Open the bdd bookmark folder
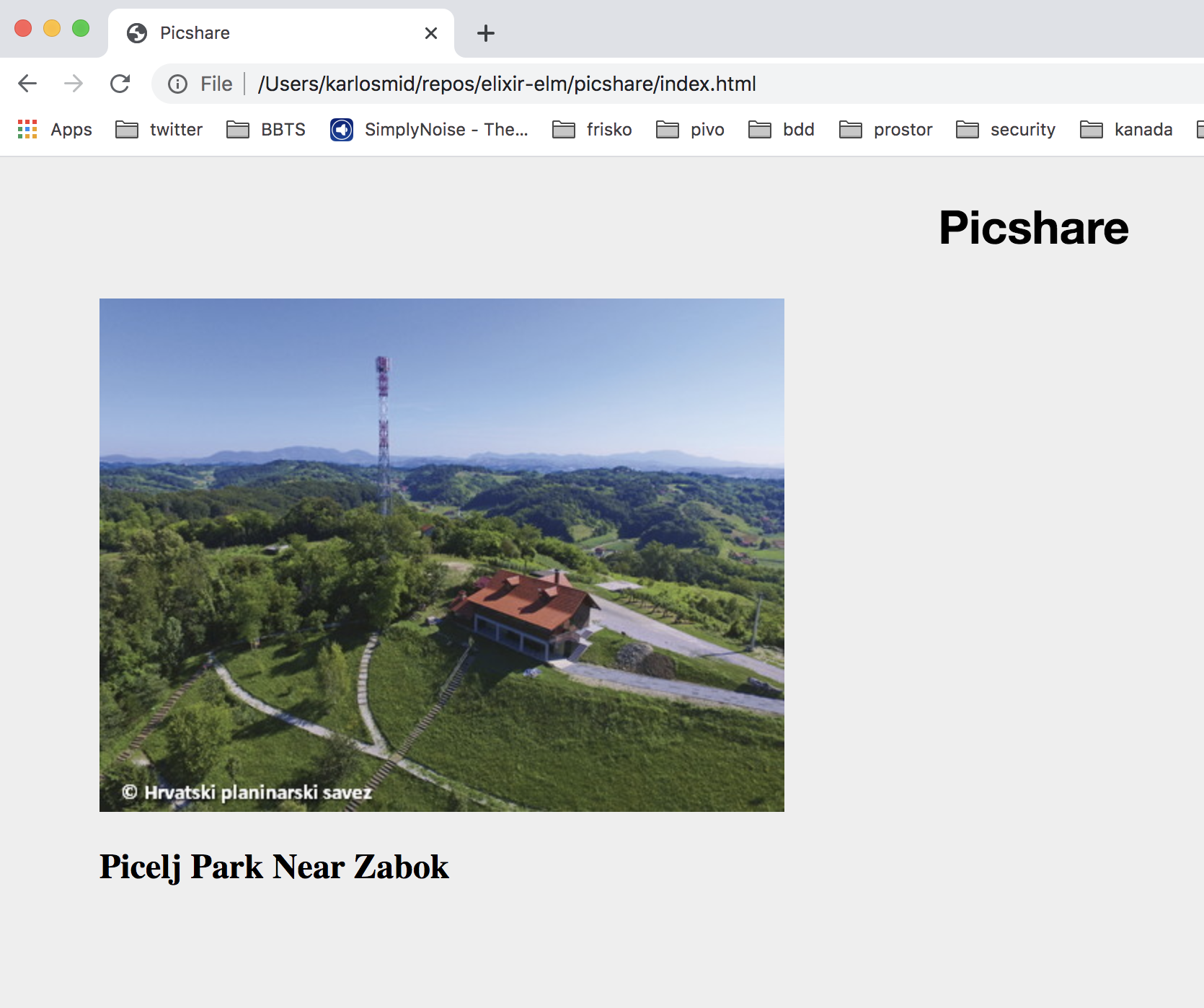1204x1008 pixels. 782,130
